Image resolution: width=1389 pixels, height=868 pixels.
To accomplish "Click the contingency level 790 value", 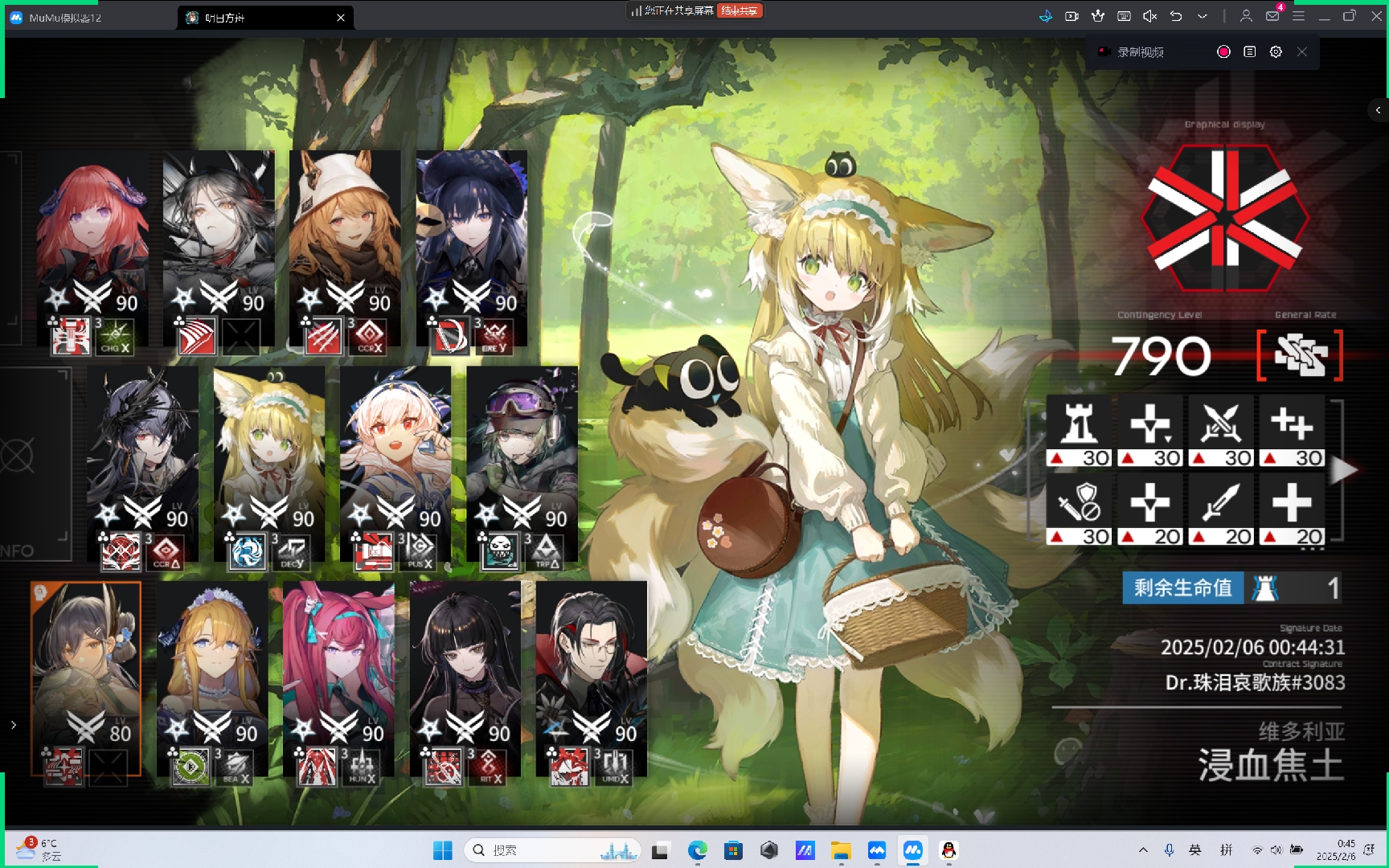I will point(1161,355).
